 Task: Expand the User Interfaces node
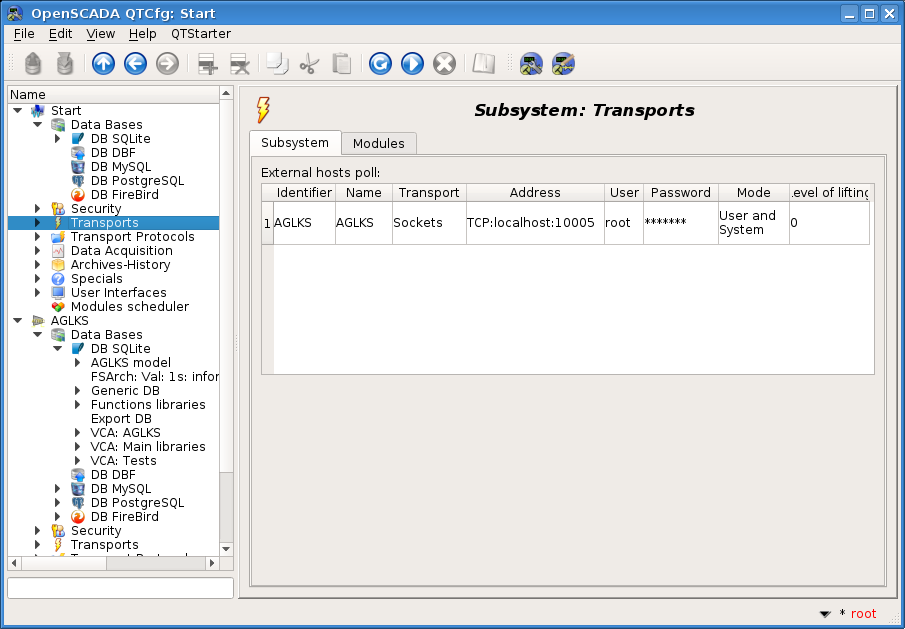pyautogui.click(x=38, y=293)
